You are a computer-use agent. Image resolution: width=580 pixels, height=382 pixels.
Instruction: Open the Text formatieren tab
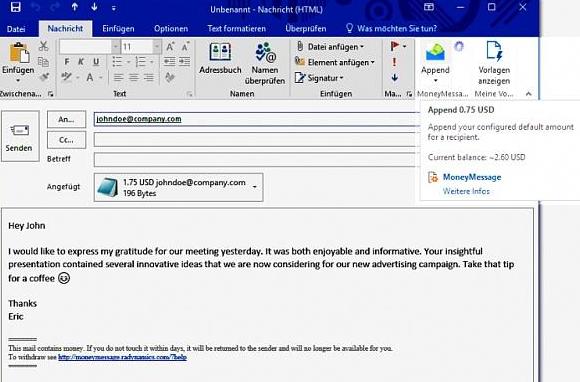pyautogui.click(x=236, y=28)
